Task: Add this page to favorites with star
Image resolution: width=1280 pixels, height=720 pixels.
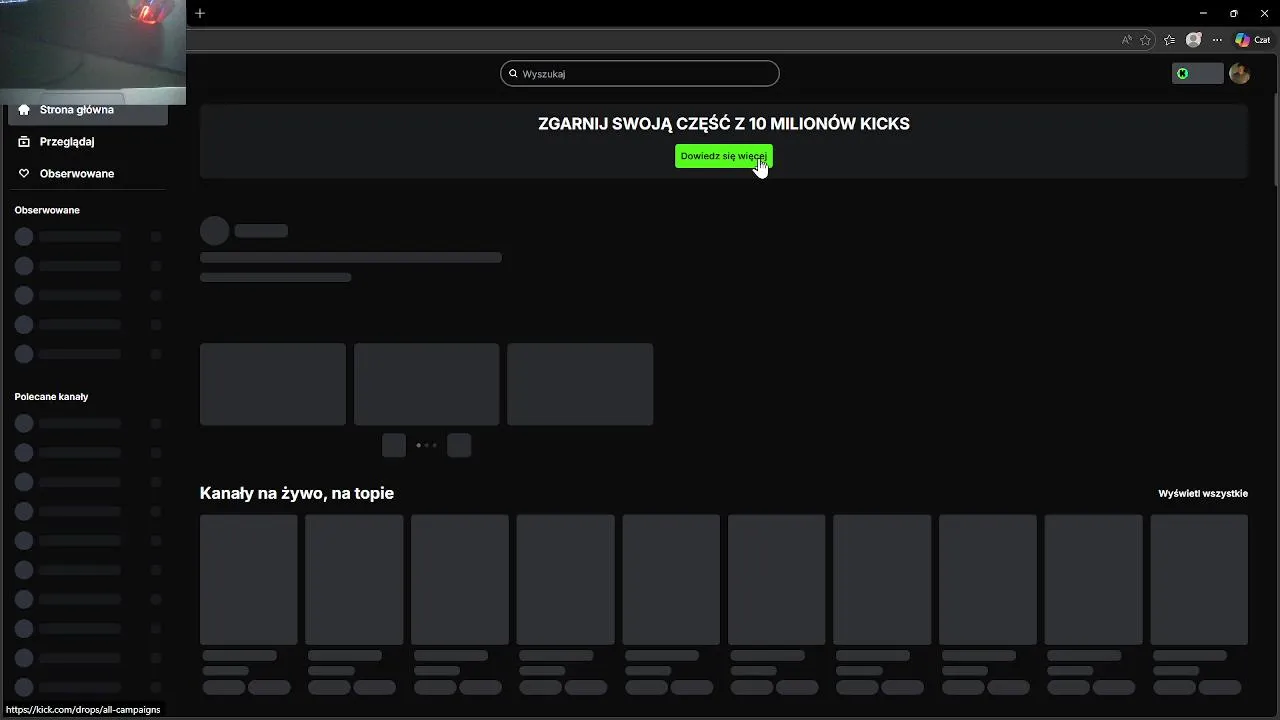Action: 1146,40
